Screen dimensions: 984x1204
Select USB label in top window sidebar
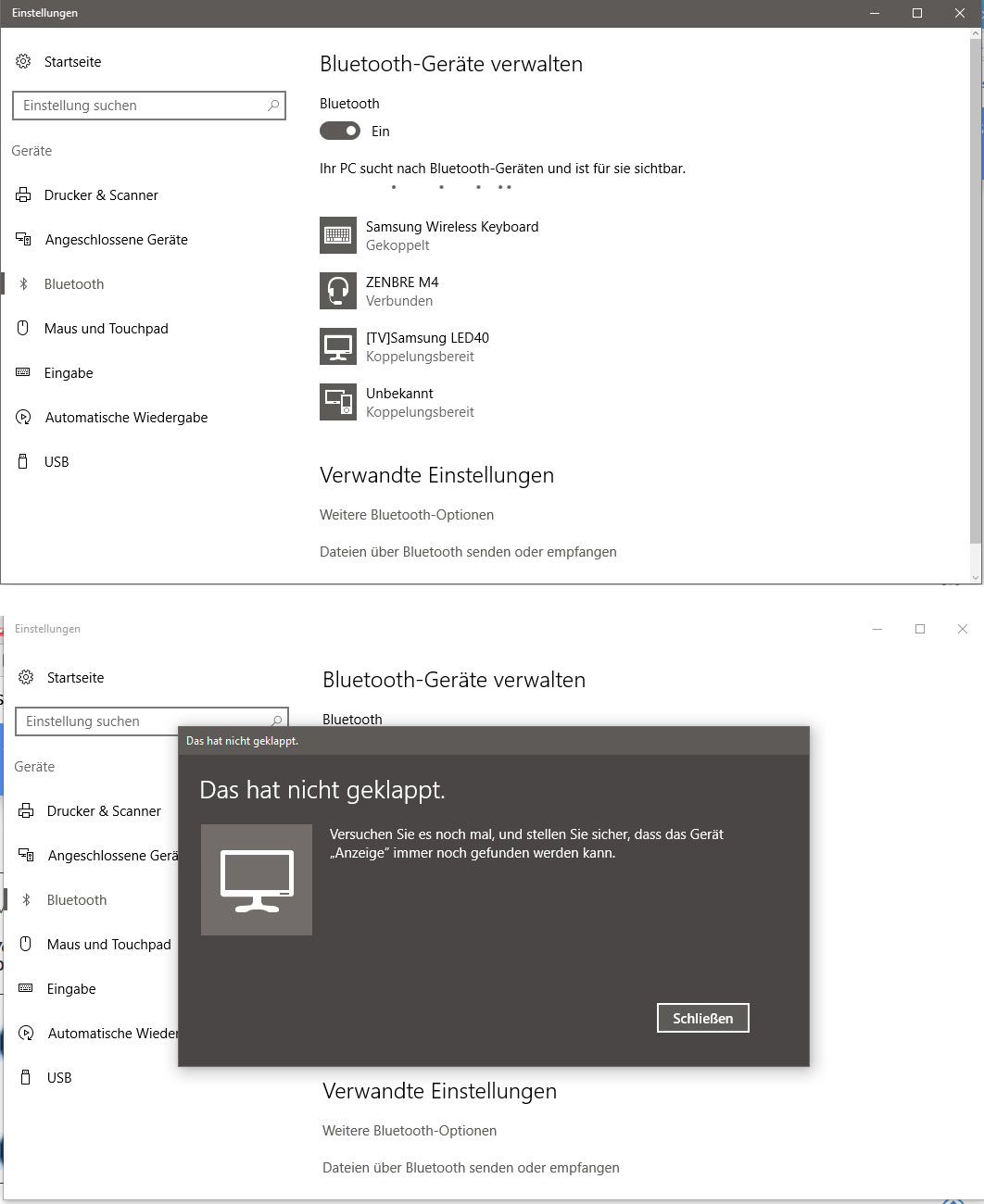coord(57,462)
